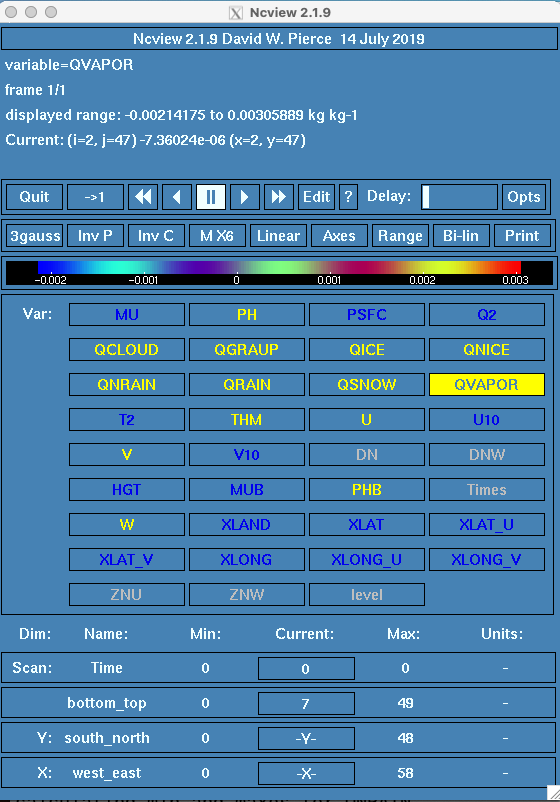This screenshot has height=802, width=560.
Task: Step forward one frame with right arrow
Action: pos(244,197)
